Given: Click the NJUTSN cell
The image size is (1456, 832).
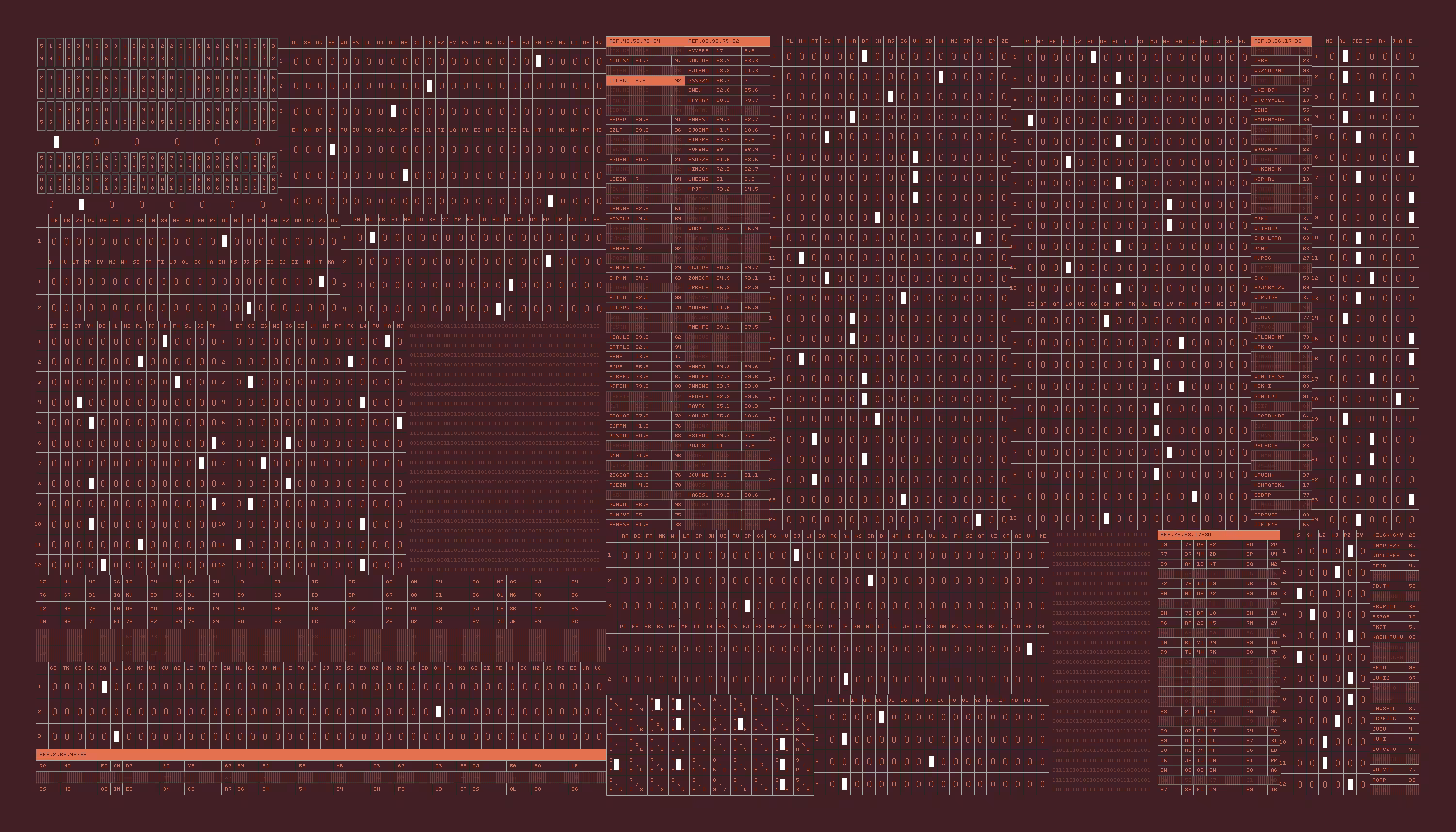Looking at the screenshot, I should pos(619,61).
